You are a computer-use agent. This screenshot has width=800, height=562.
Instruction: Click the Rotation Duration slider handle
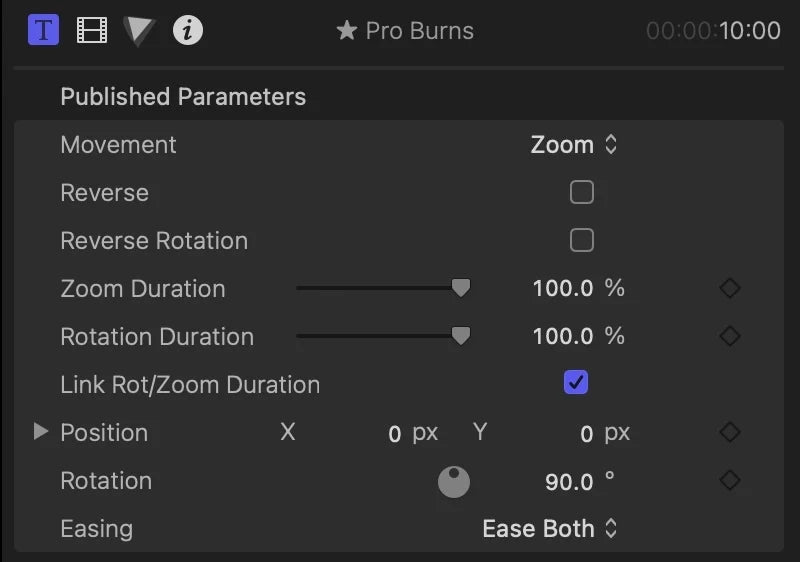tap(460, 337)
